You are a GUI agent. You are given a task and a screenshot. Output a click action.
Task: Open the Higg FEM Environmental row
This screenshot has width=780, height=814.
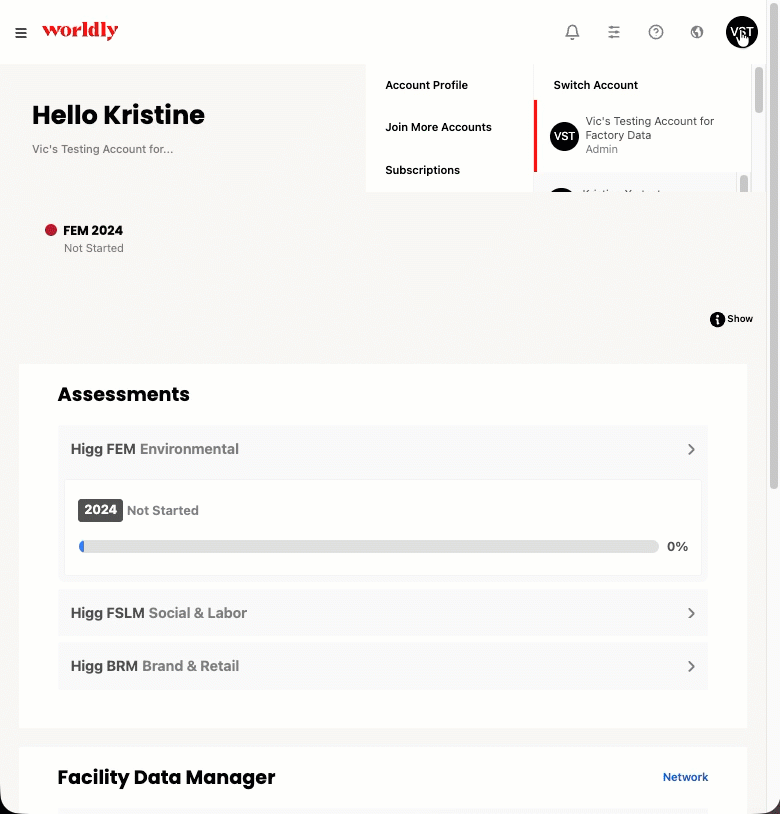(383, 450)
